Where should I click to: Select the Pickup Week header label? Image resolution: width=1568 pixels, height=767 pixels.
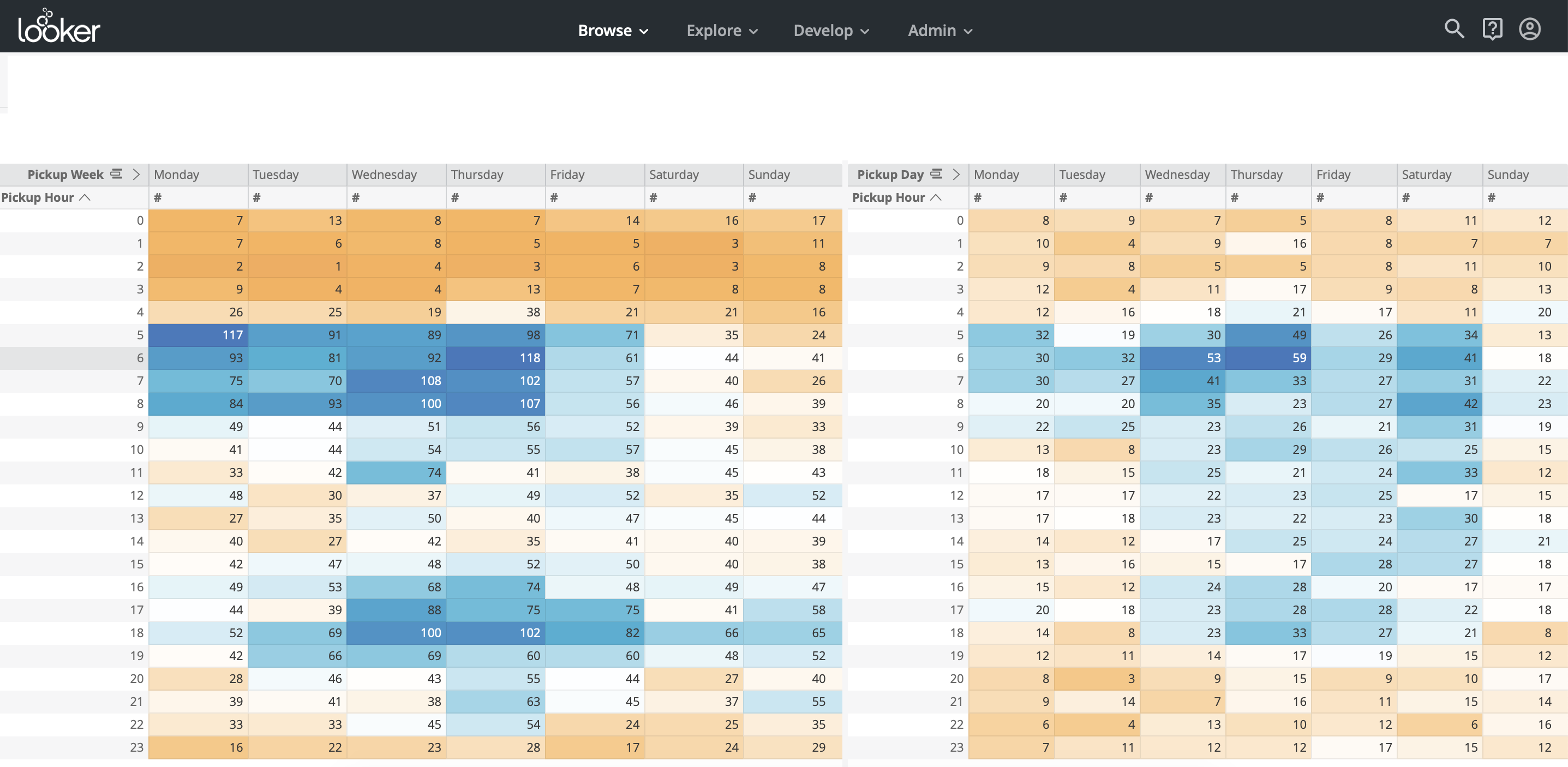click(x=65, y=175)
